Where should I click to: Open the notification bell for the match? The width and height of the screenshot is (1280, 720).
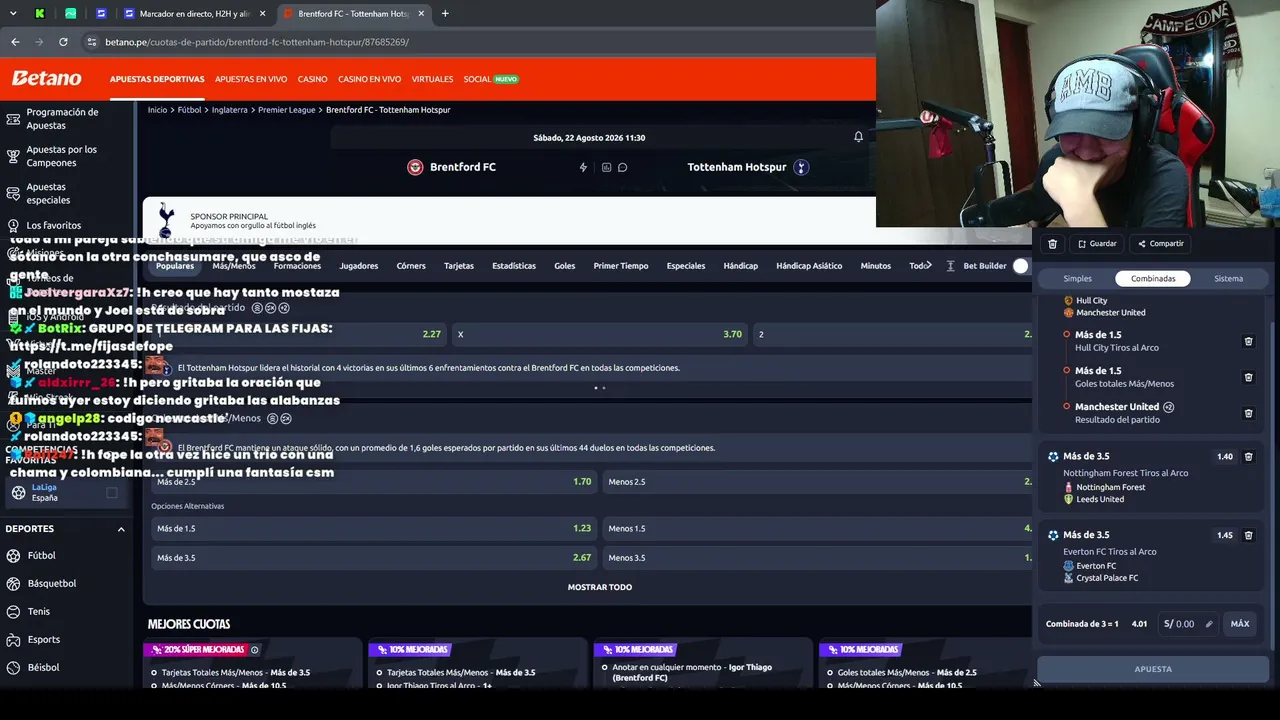point(858,137)
